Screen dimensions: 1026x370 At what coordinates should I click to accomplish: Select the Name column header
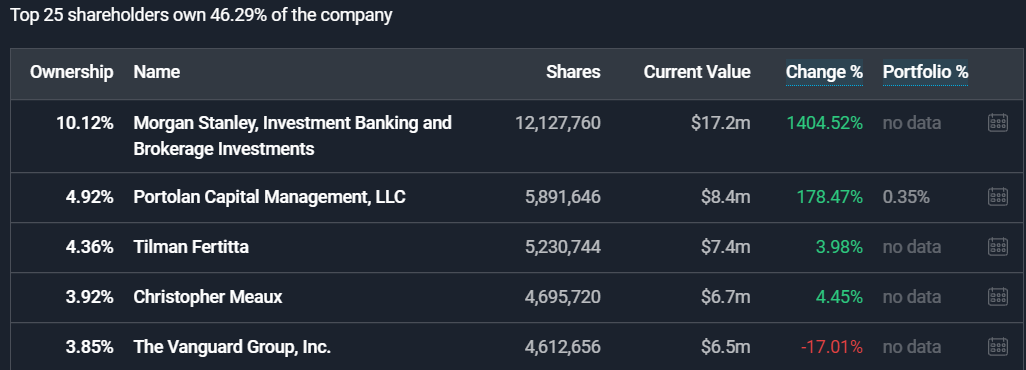click(156, 72)
